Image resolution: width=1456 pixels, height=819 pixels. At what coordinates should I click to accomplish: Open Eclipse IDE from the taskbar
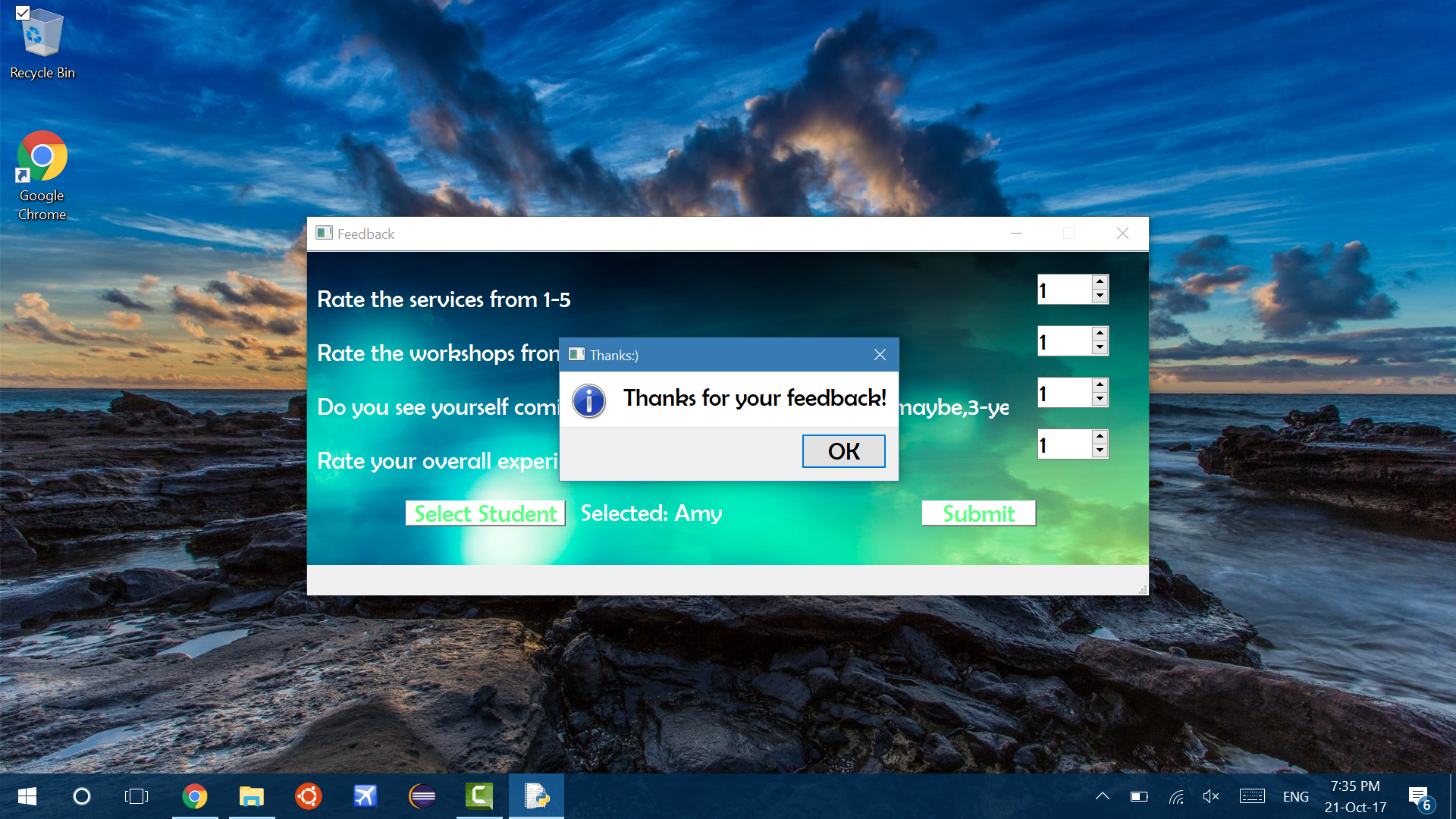click(422, 796)
